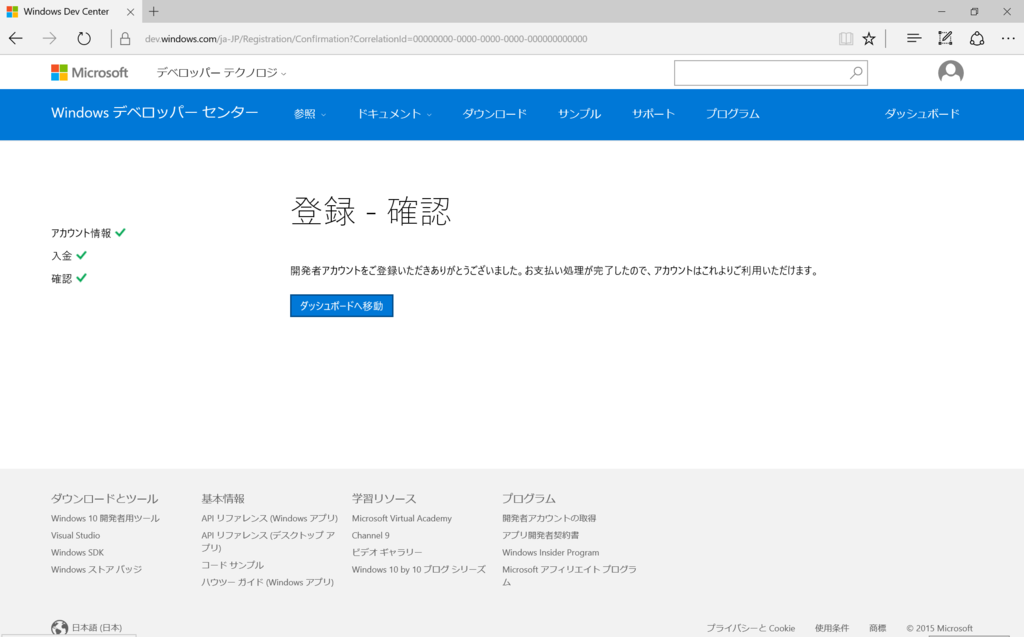Select the アカウント情報 step in sidebar
This screenshot has width=1024, height=637.
[x=81, y=233]
